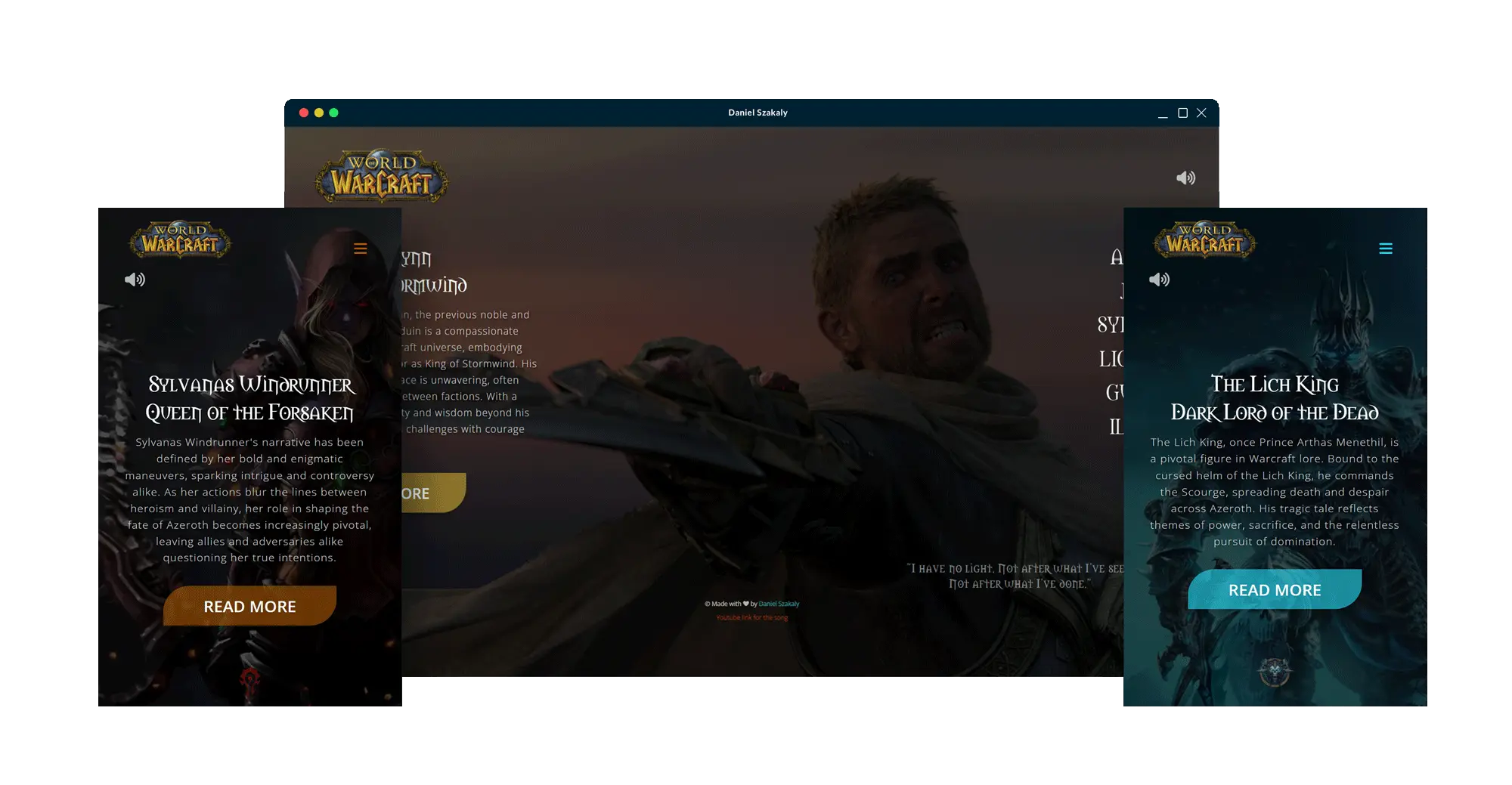Viewport: 1512px width, 785px height.
Task: Maximize the center window using square icon
Action: (x=1182, y=113)
